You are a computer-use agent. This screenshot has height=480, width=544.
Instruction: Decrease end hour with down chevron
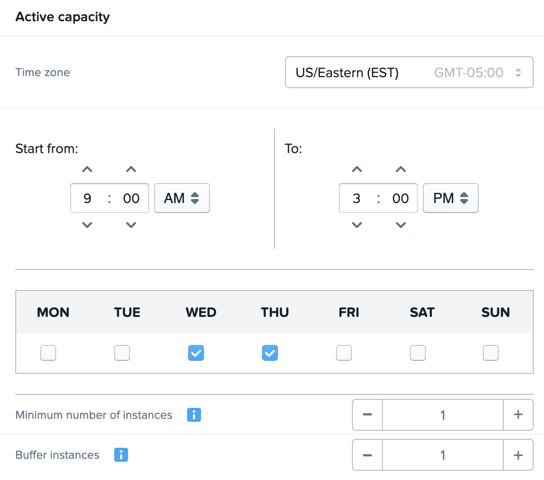point(357,225)
